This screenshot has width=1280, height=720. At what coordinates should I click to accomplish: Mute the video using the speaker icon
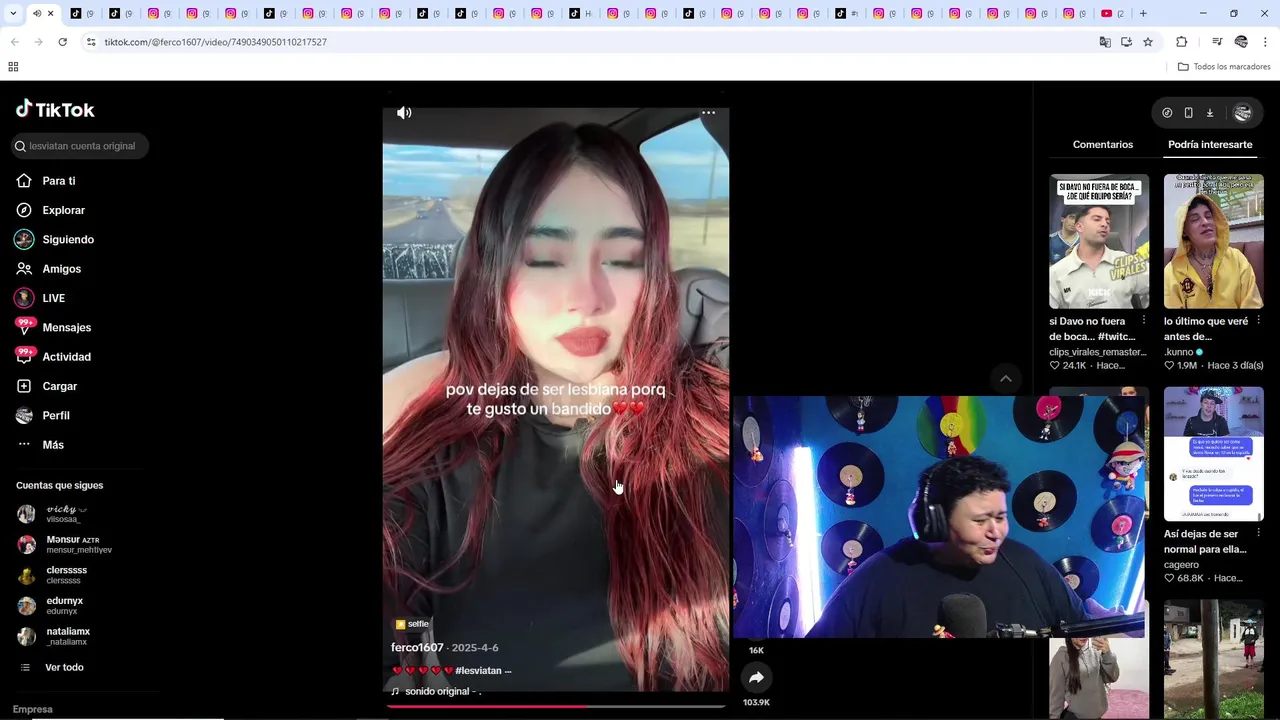click(404, 113)
